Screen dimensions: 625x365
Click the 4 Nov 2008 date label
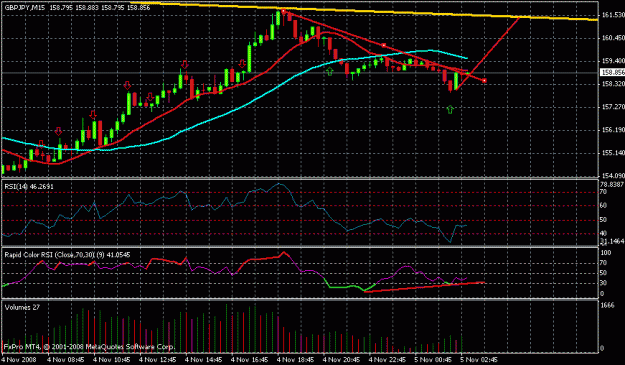(x=18, y=359)
